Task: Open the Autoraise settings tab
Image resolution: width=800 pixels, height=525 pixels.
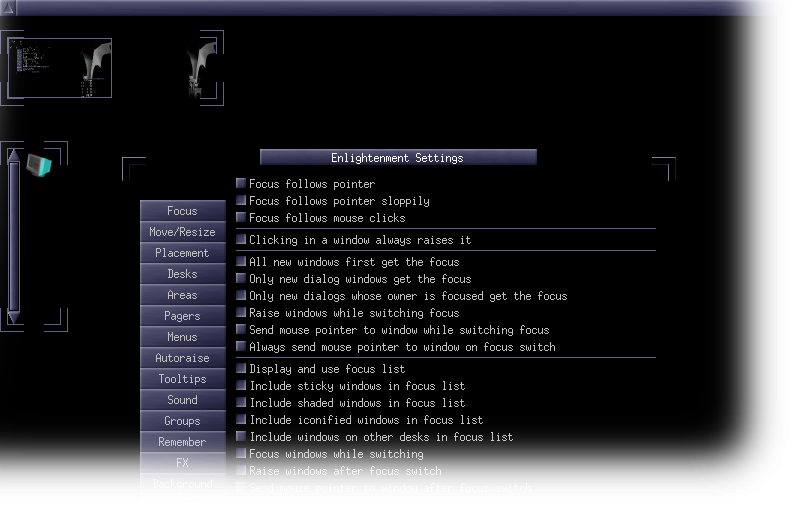Action: 183,358
